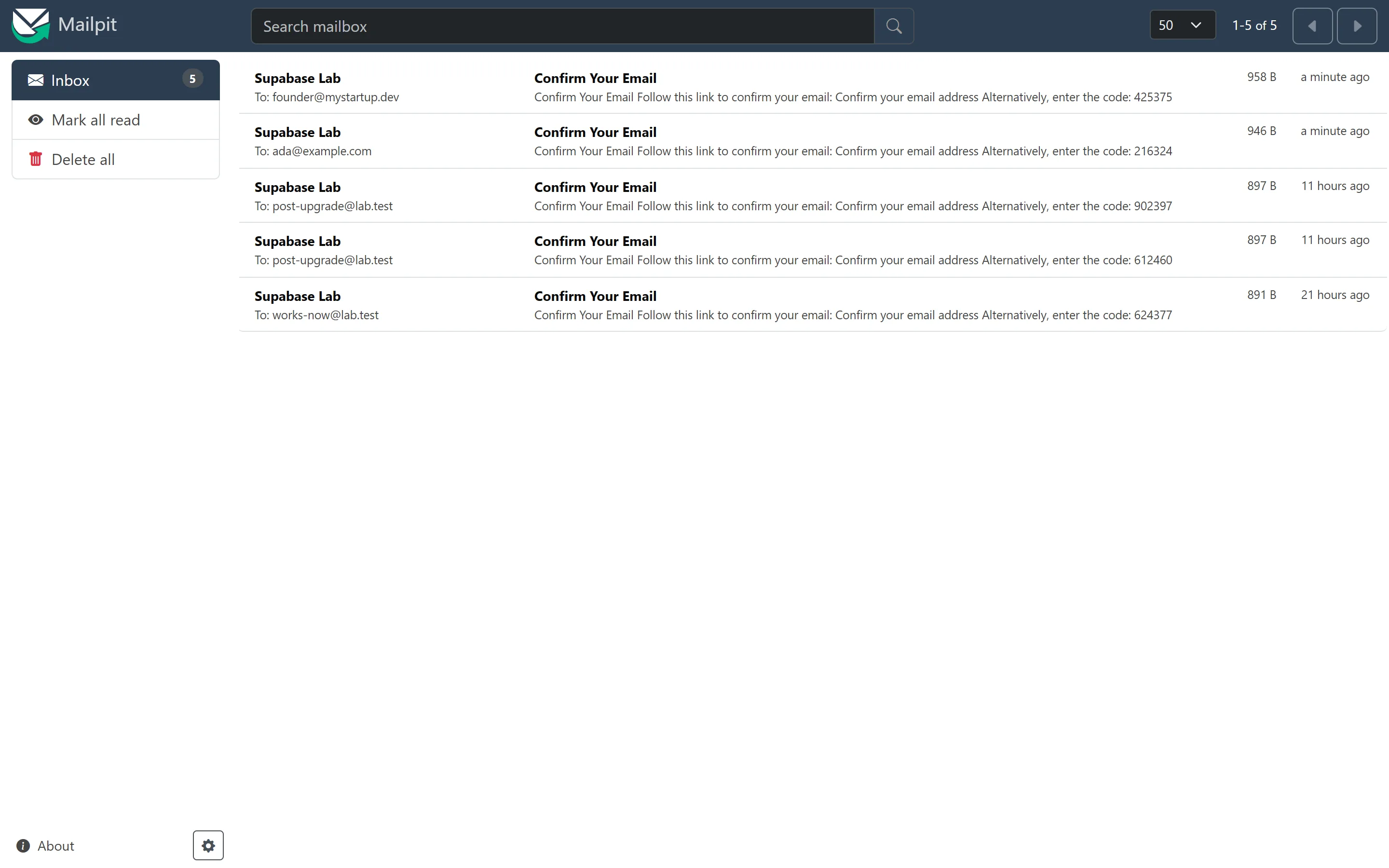
Task: Click message preview with code 425375
Action: tap(853, 97)
